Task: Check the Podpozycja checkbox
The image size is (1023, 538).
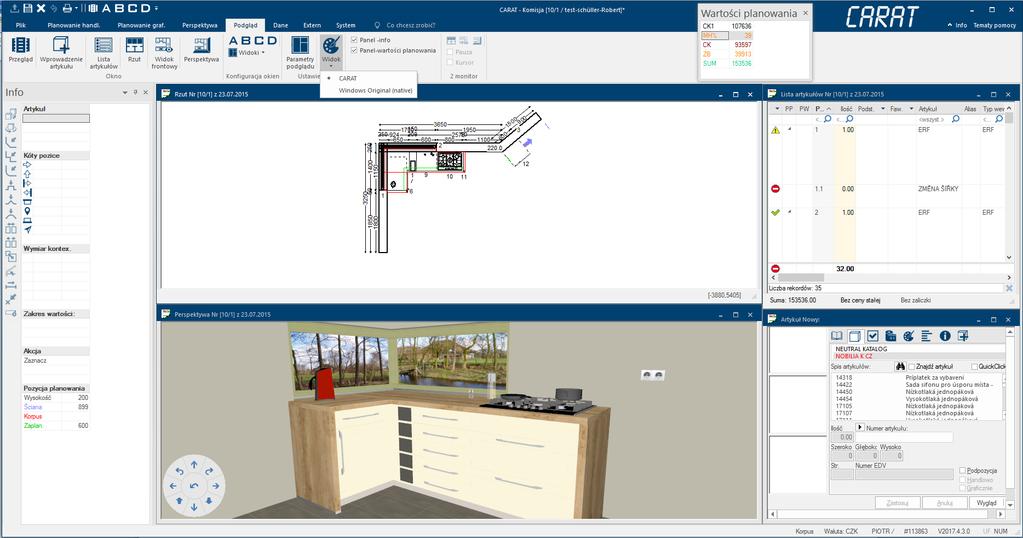Action: click(962, 471)
